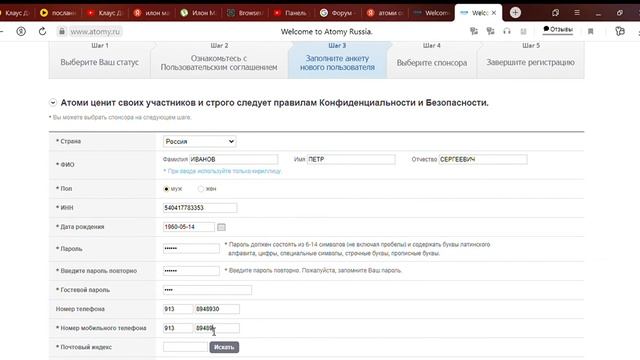
Task: Open a new browser tab with plus button
Action: [515, 13]
